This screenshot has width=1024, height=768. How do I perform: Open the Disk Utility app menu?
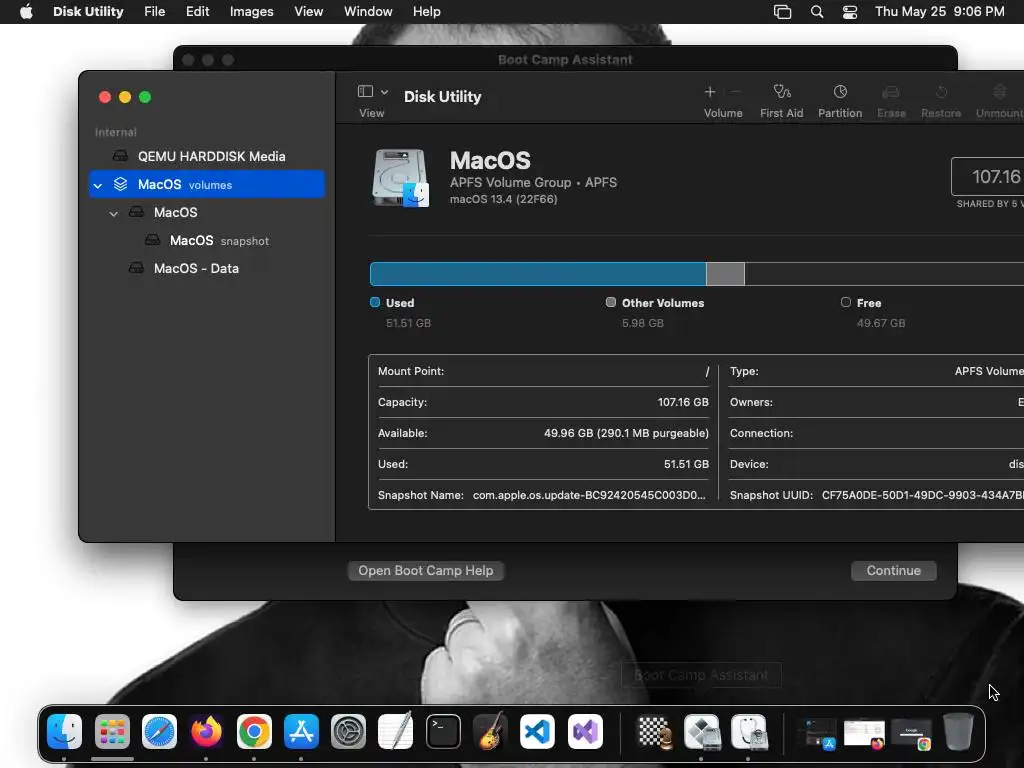point(88,12)
